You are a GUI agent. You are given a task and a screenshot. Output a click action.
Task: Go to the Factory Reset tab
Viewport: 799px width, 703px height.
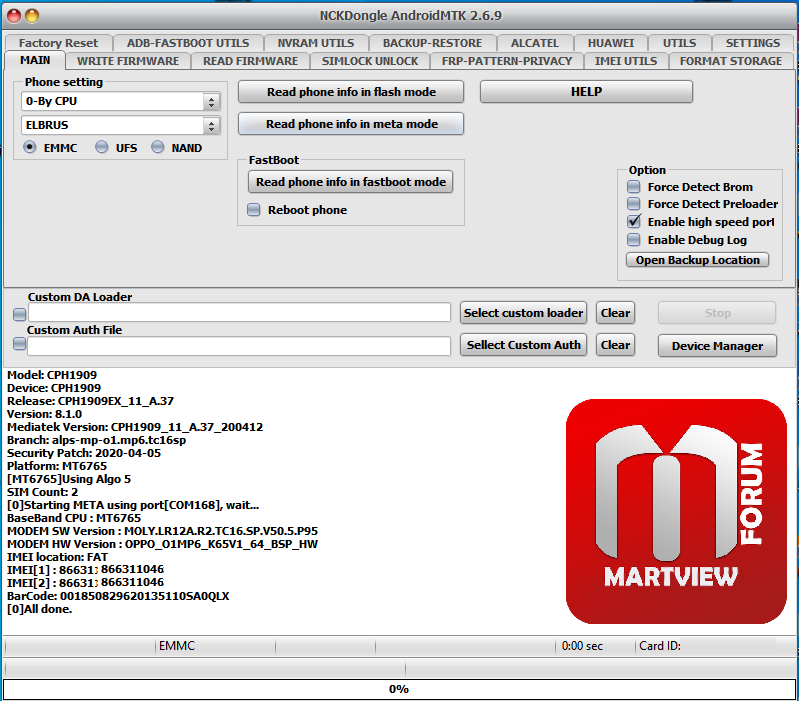point(58,43)
